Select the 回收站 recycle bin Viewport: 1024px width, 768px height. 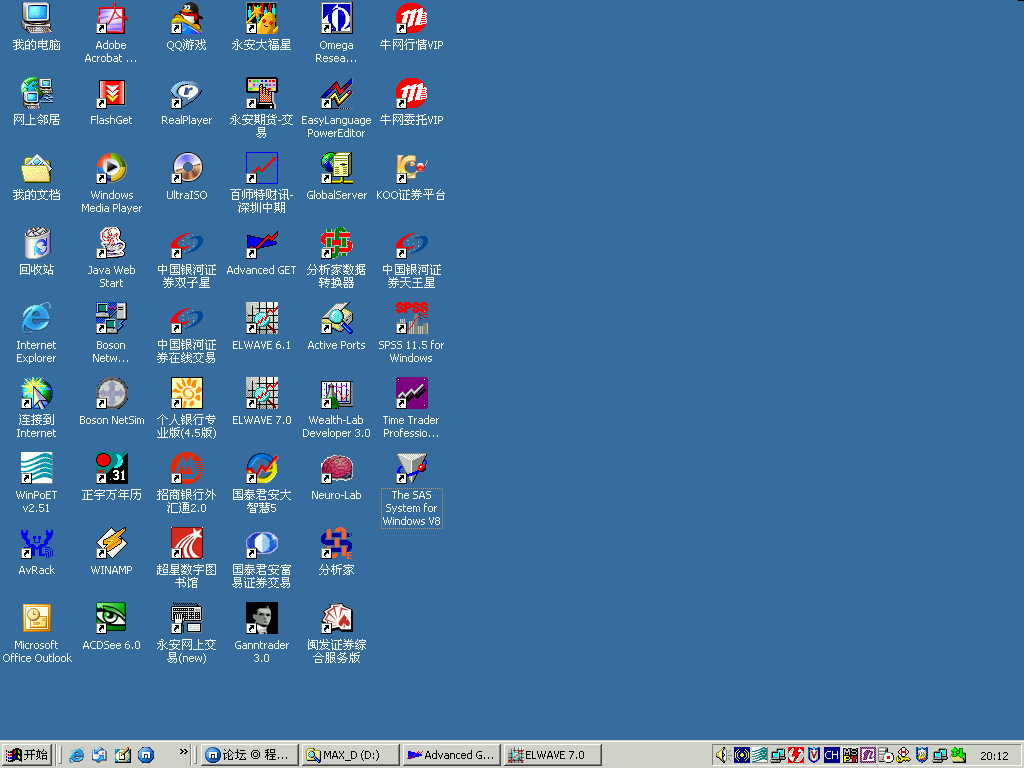pyautogui.click(x=37, y=244)
